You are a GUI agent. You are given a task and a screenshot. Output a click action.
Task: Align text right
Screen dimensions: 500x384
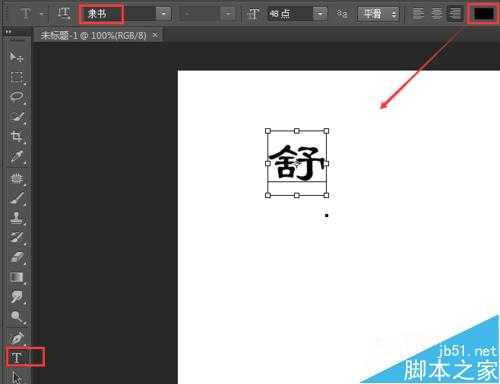point(455,14)
